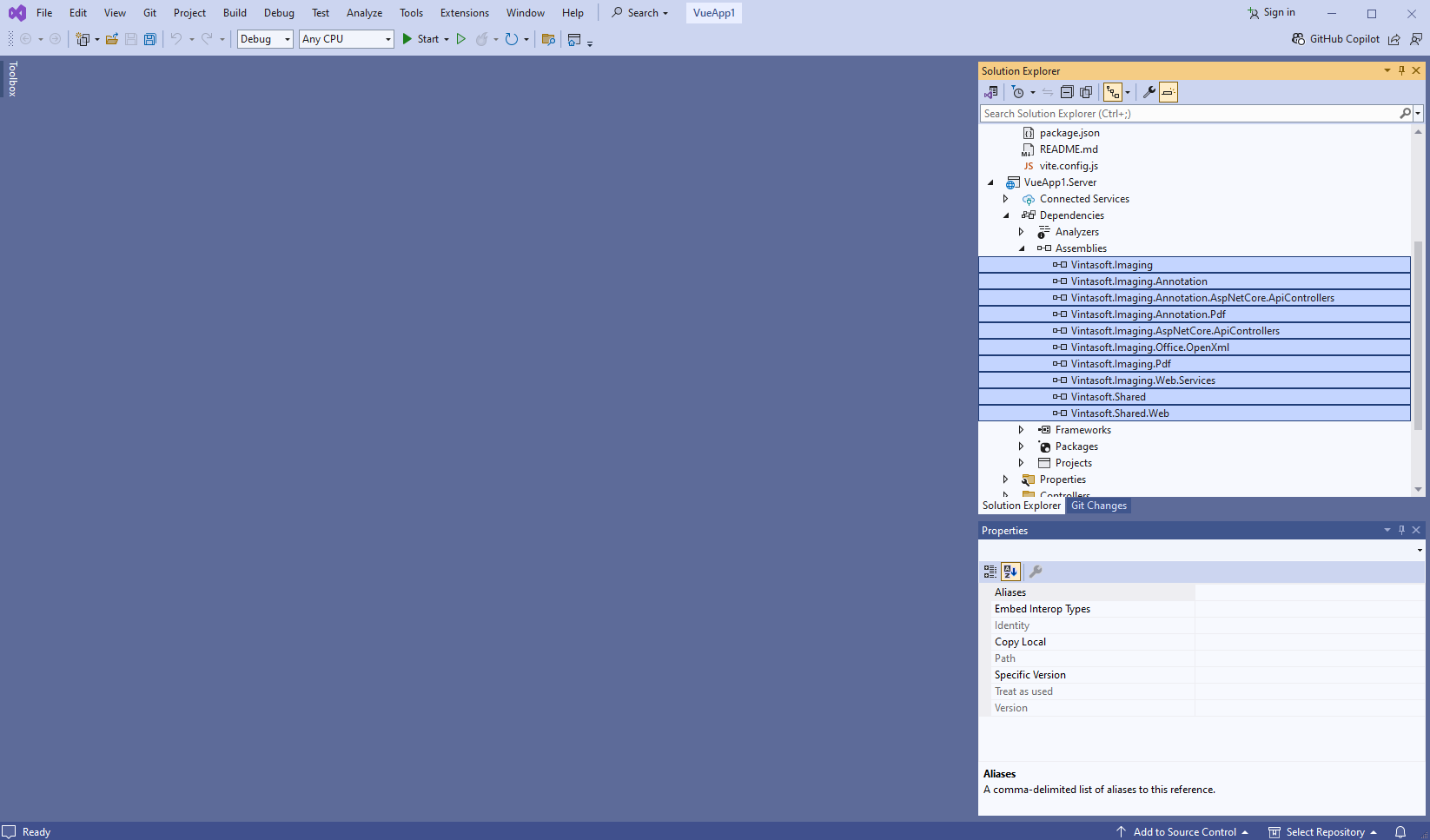
Task: Click the Search Solution Explorer field
Action: pyautogui.click(x=1188, y=114)
